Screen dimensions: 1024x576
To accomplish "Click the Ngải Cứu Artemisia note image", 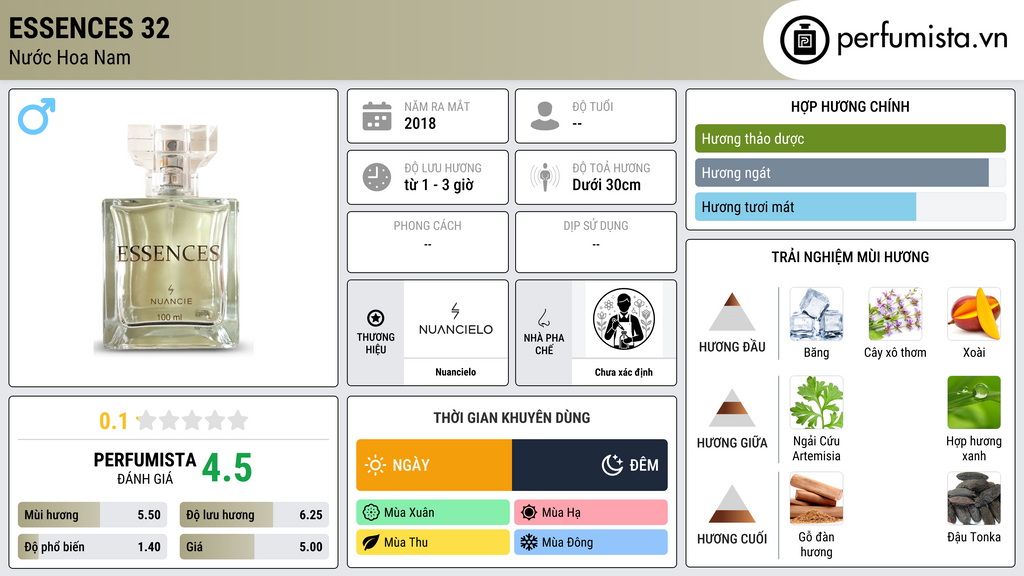I will pos(816,402).
